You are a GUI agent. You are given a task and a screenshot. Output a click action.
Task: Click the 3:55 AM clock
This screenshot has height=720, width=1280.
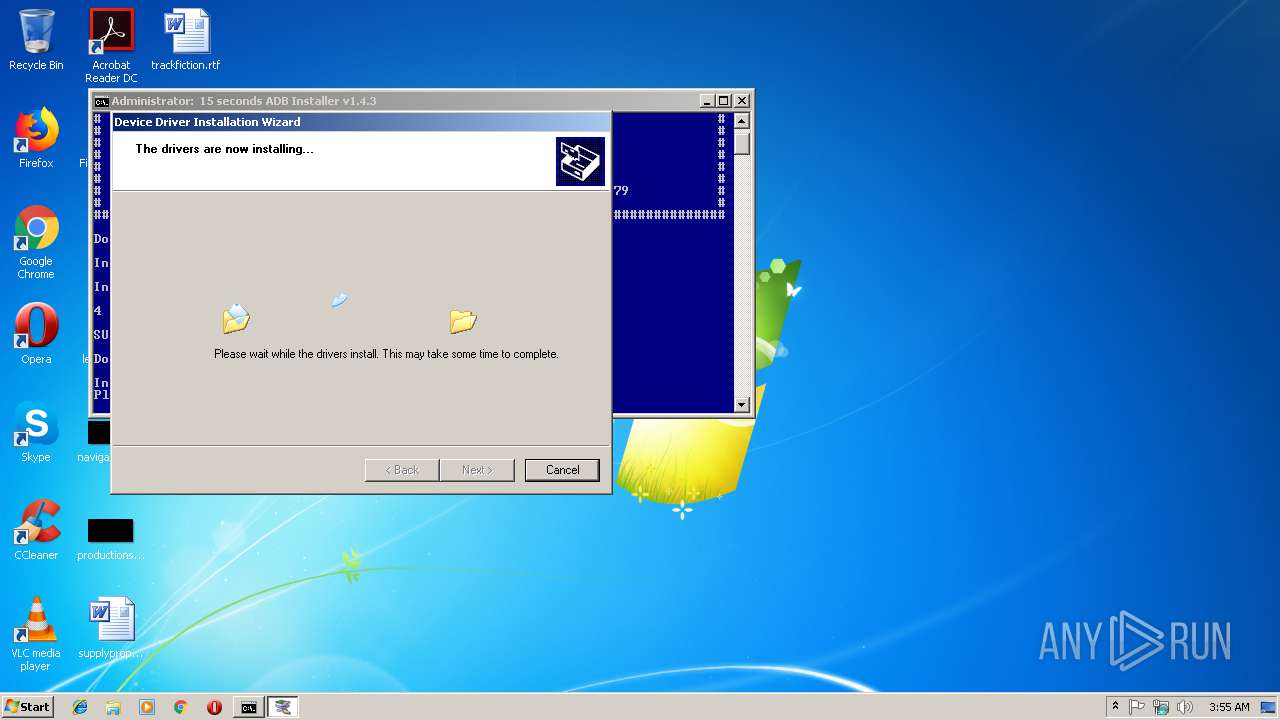1229,707
